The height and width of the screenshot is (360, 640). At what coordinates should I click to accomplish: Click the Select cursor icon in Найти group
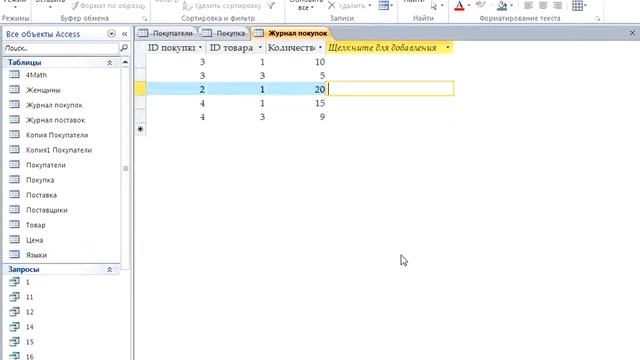434,6
